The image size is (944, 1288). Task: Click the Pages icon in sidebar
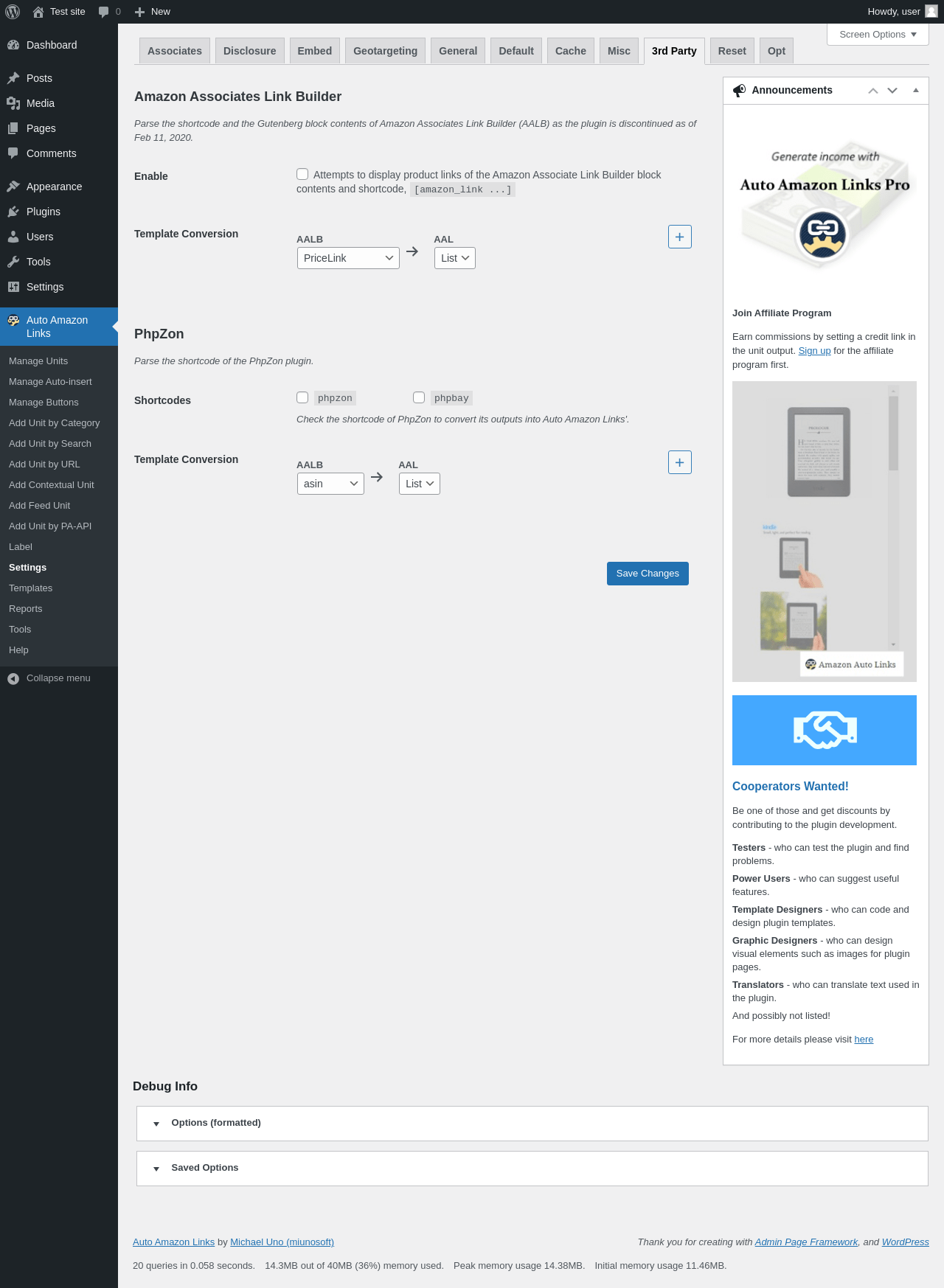[x=13, y=128]
